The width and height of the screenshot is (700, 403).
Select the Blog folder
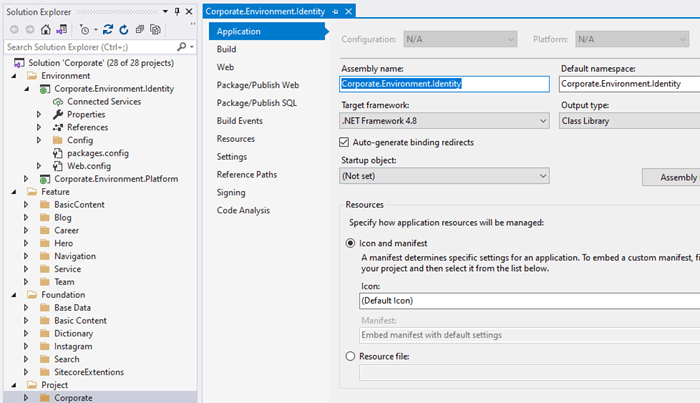[x=62, y=218]
